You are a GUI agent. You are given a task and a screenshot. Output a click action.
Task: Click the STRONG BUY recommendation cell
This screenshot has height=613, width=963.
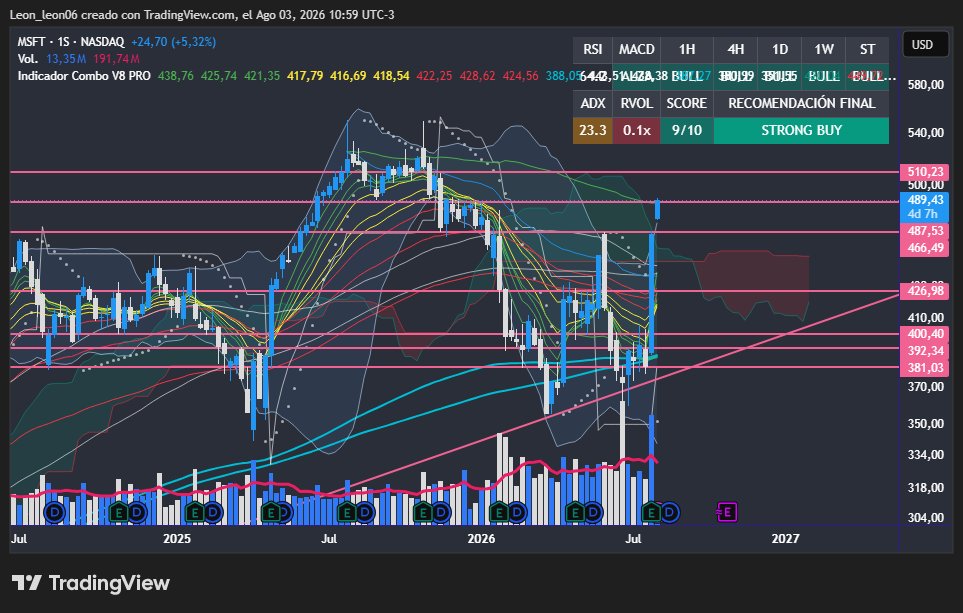[x=801, y=130]
